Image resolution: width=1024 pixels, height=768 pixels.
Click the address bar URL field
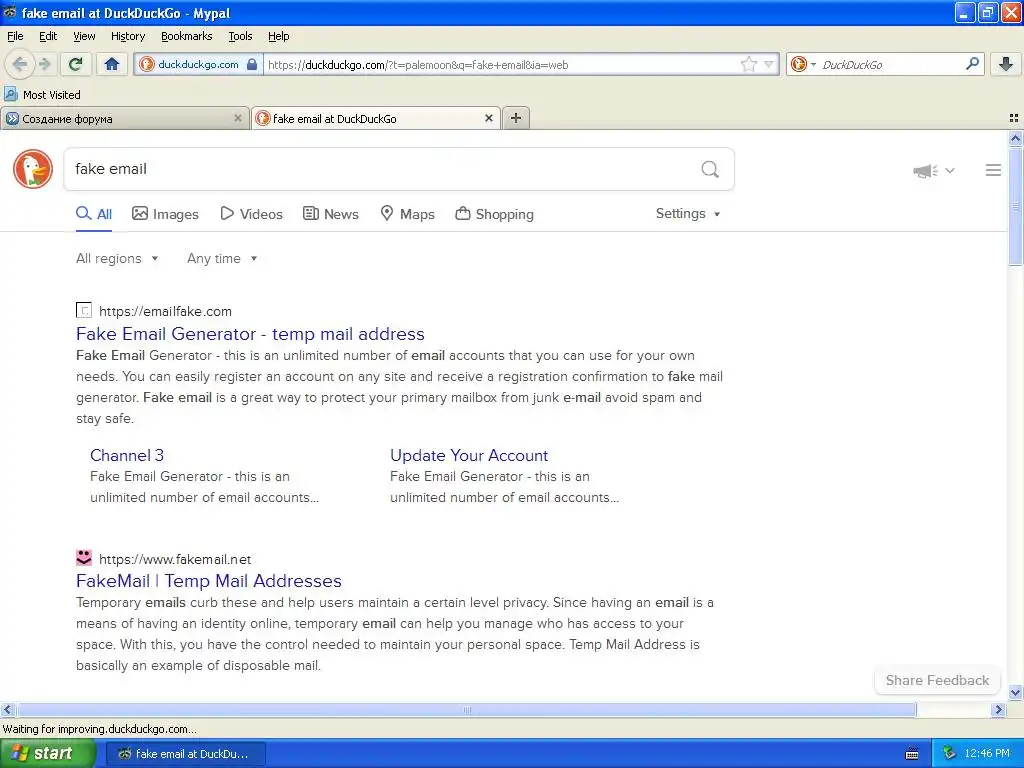coord(502,65)
